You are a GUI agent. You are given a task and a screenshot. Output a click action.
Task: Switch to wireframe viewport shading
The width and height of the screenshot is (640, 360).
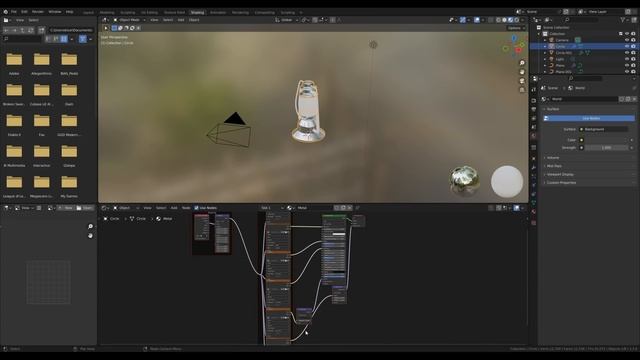point(498,20)
